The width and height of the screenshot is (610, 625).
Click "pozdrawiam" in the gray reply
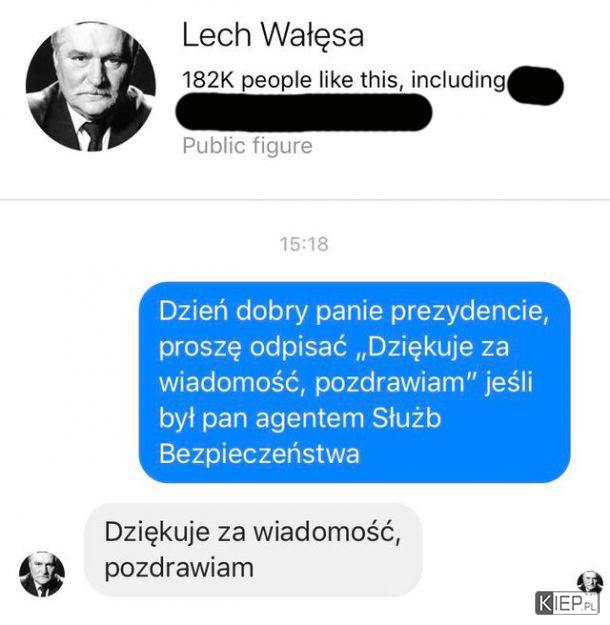(x=179, y=568)
